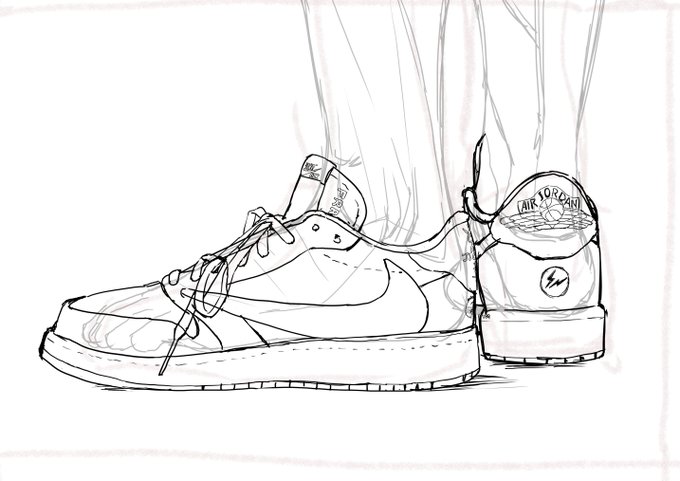Click the numeral 5 near the top eyelet
Viewport: 680px width, 481px height.
(x=337, y=238)
